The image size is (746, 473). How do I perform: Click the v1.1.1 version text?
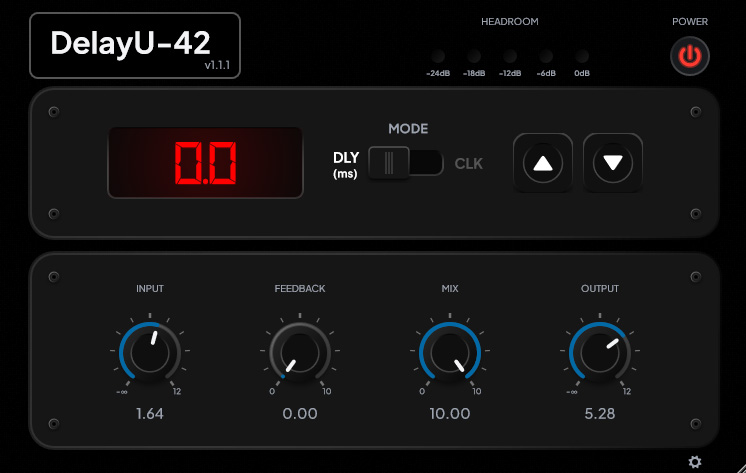point(217,65)
